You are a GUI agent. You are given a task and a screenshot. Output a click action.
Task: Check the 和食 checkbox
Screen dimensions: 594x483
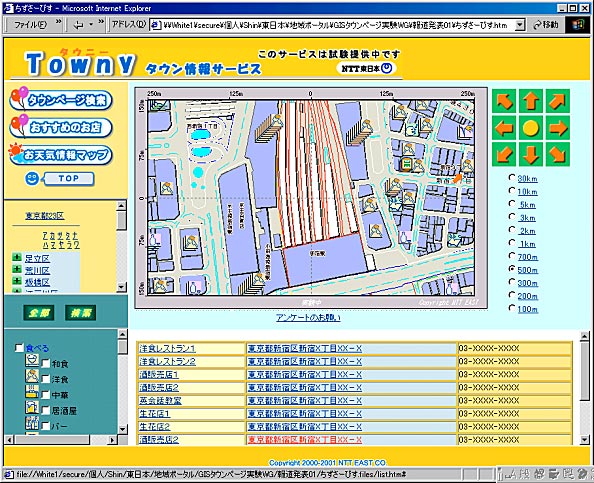coord(45,364)
